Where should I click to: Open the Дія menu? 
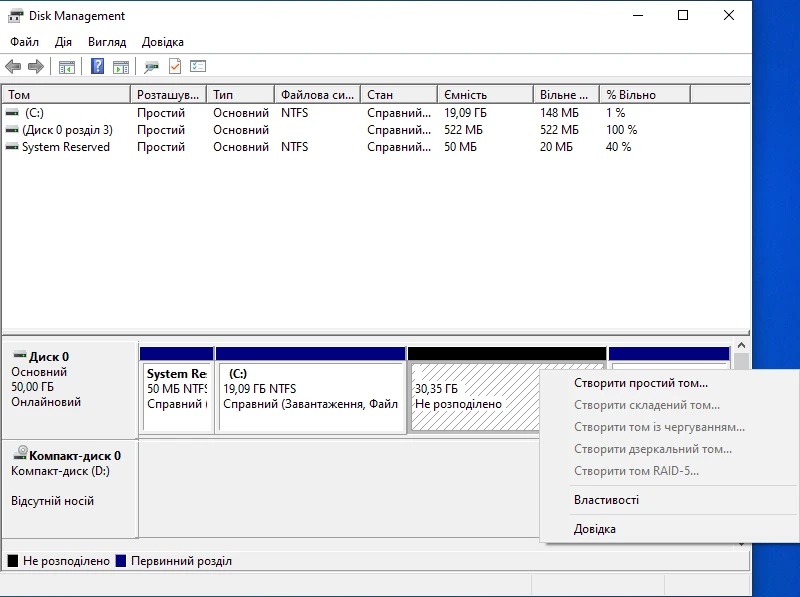63,42
